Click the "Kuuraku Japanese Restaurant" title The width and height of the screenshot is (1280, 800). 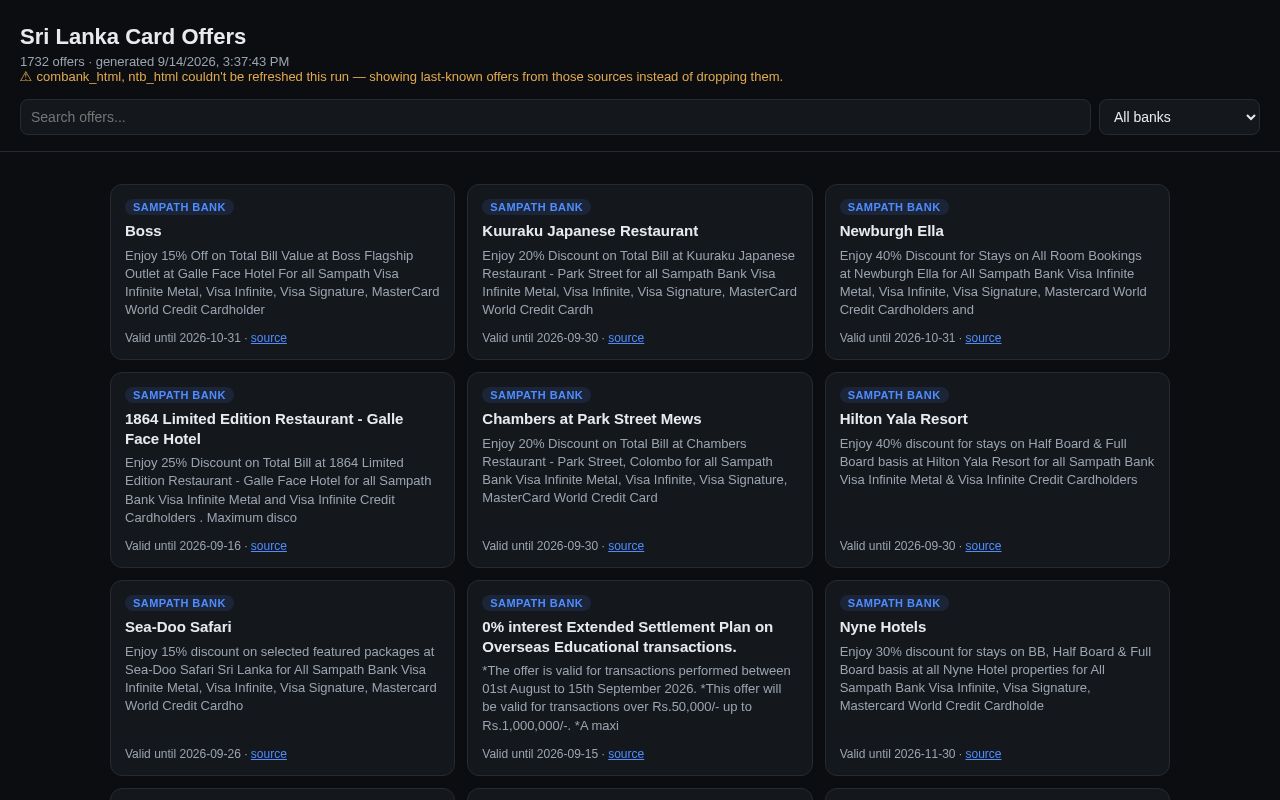tap(590, 231)
